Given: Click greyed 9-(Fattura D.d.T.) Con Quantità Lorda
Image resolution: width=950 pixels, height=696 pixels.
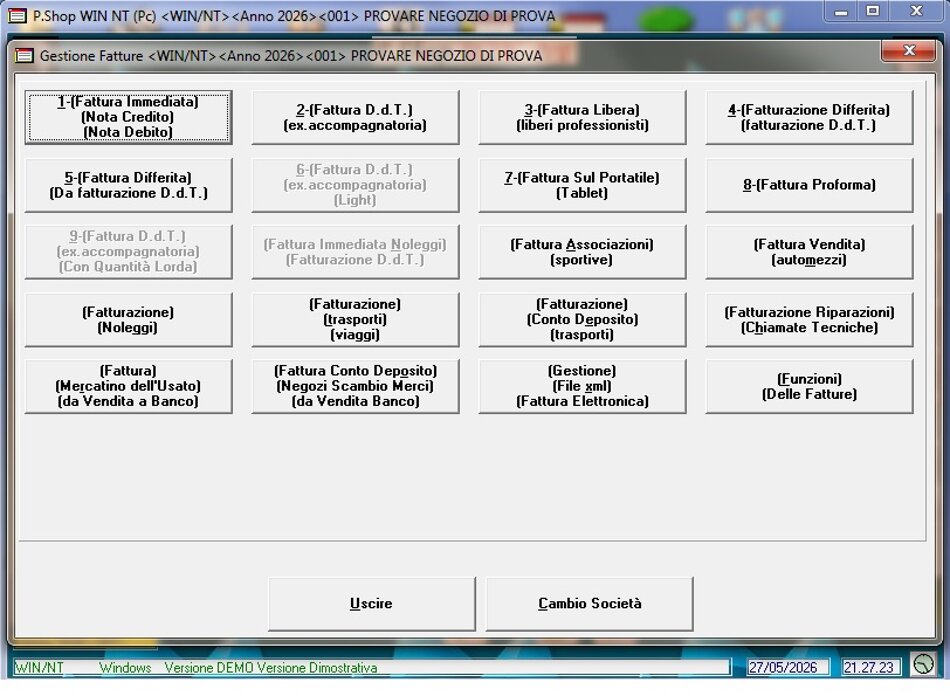Looking at the screenshot, I should pos(128,252).
